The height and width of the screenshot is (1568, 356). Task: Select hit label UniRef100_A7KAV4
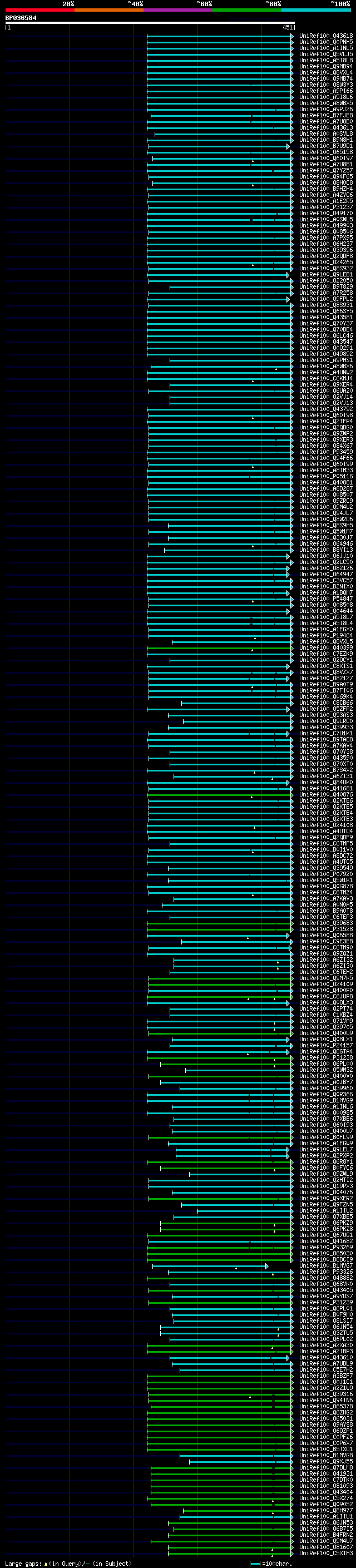click(x=326, y=746)
